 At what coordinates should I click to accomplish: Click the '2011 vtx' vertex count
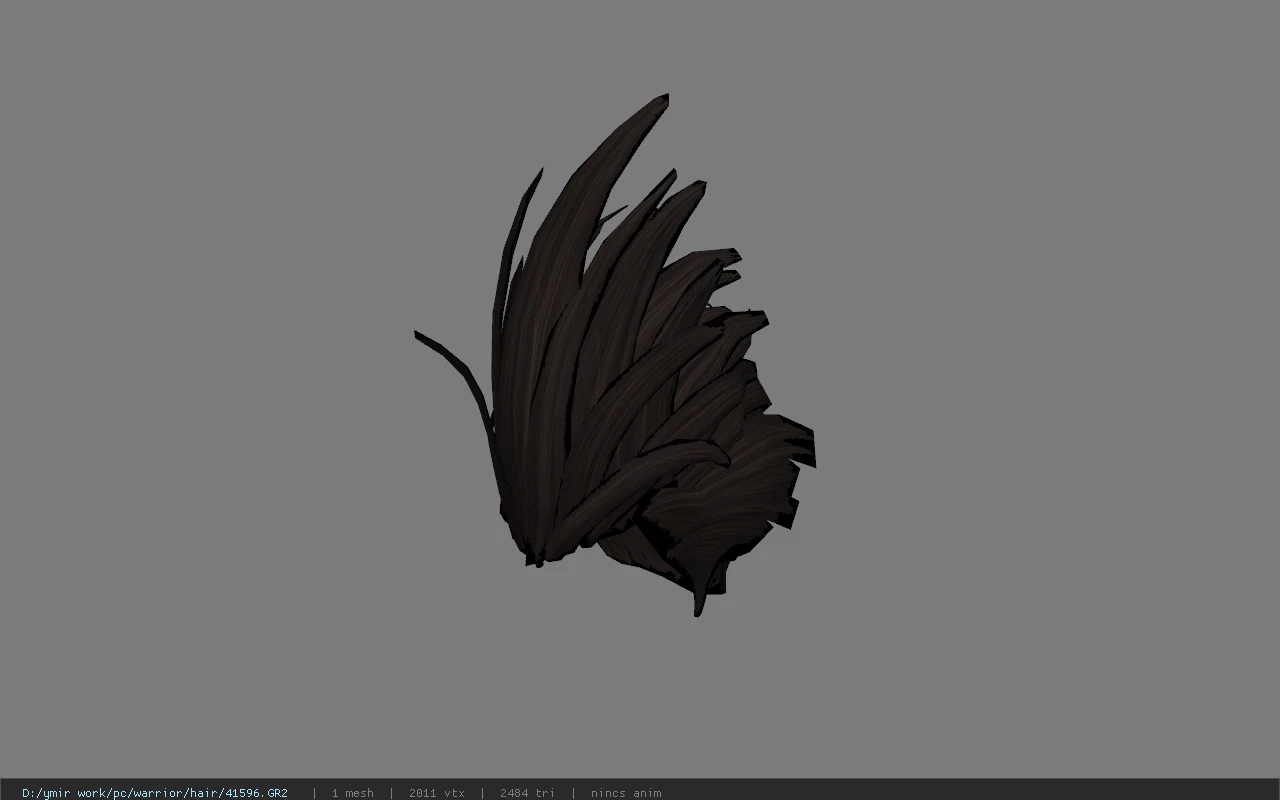pyautogui.click(x=437, y=793)
